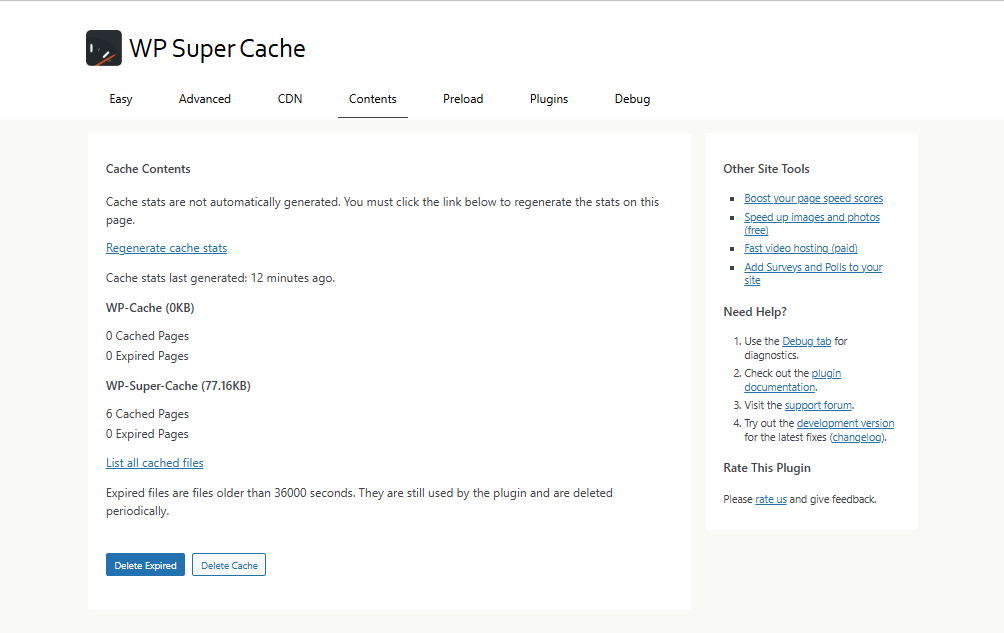This screenshot has width=1004, height=633.
Task: Visit the support forum link
Action: click(x=817, y=405)
